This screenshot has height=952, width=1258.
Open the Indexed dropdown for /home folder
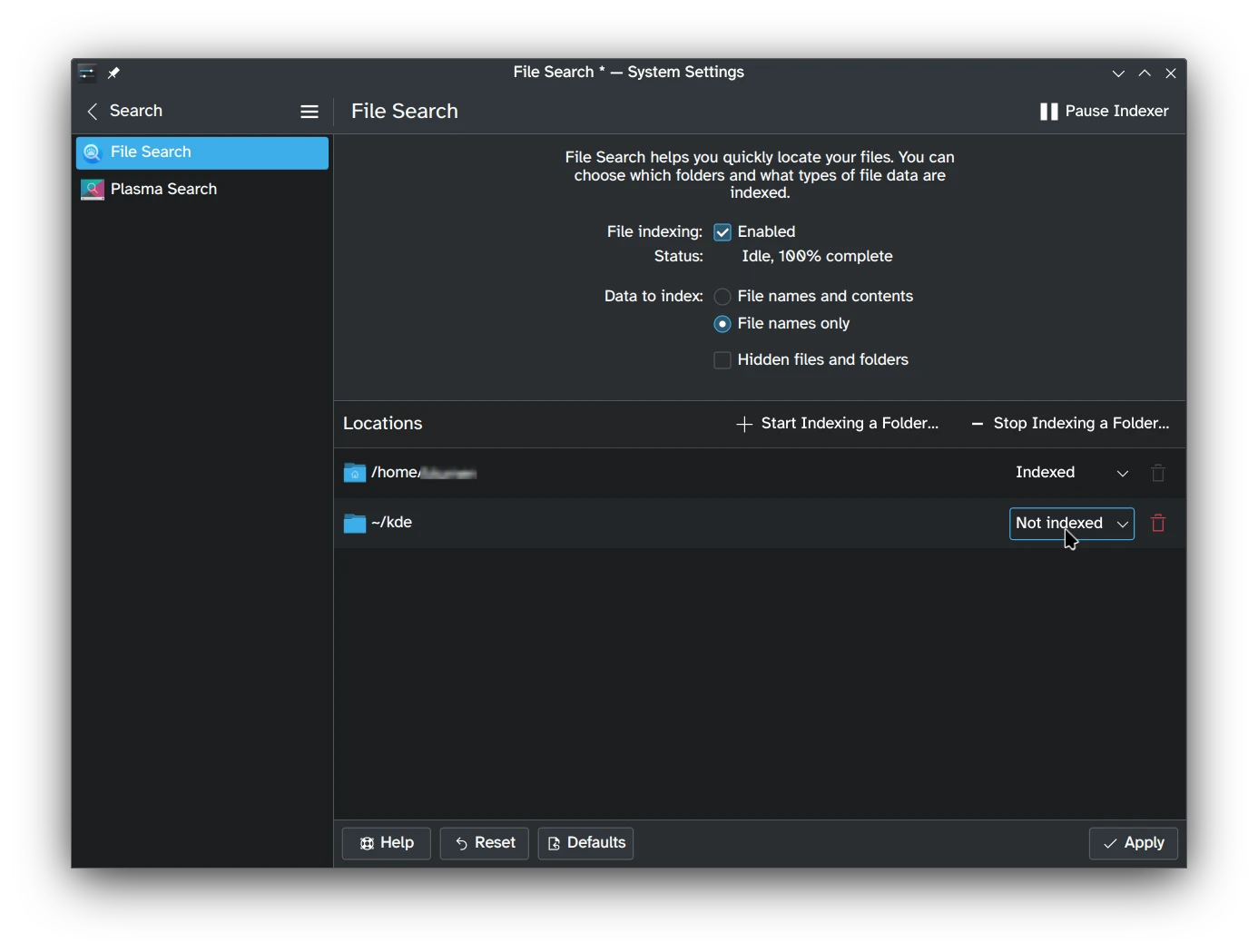(x=1072, y=473)
